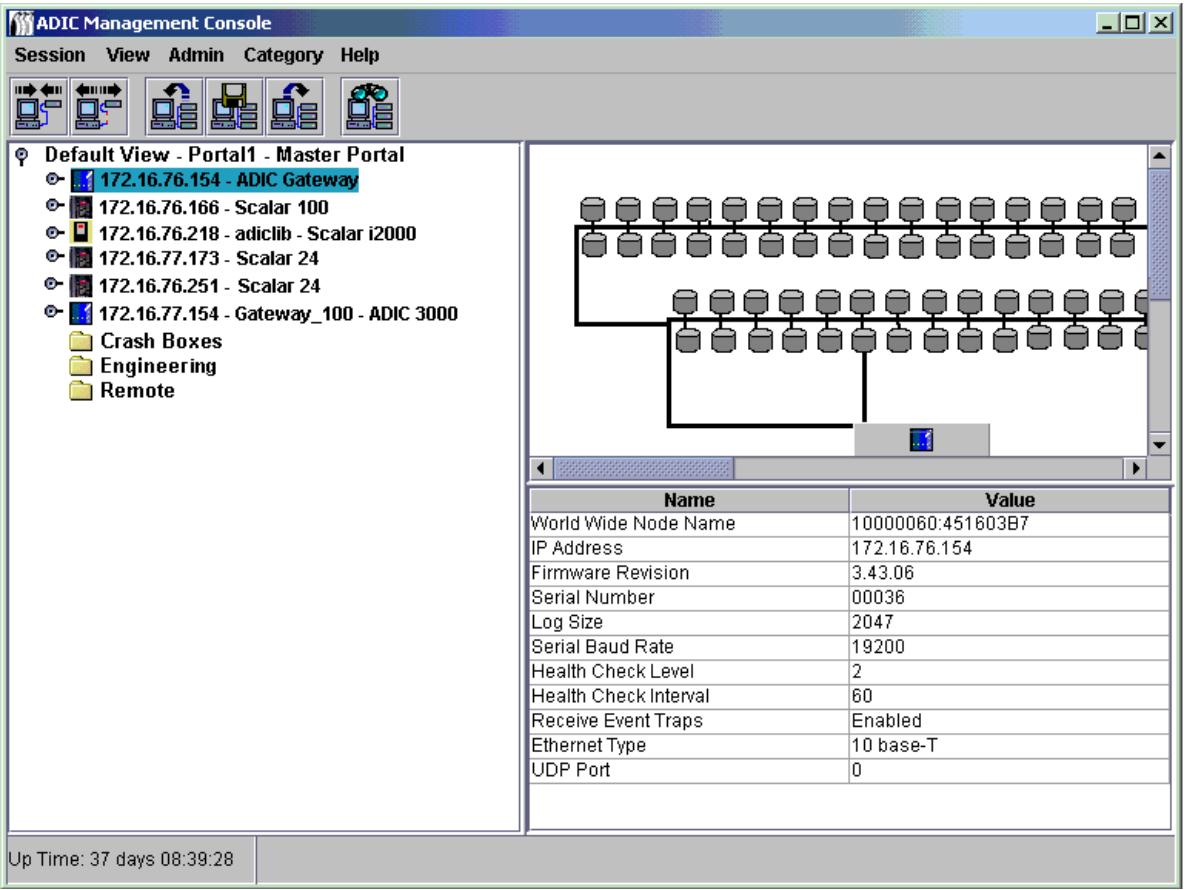
Task: Click topology horizontal scrollbar right arrow
Action: (1135, 468)
